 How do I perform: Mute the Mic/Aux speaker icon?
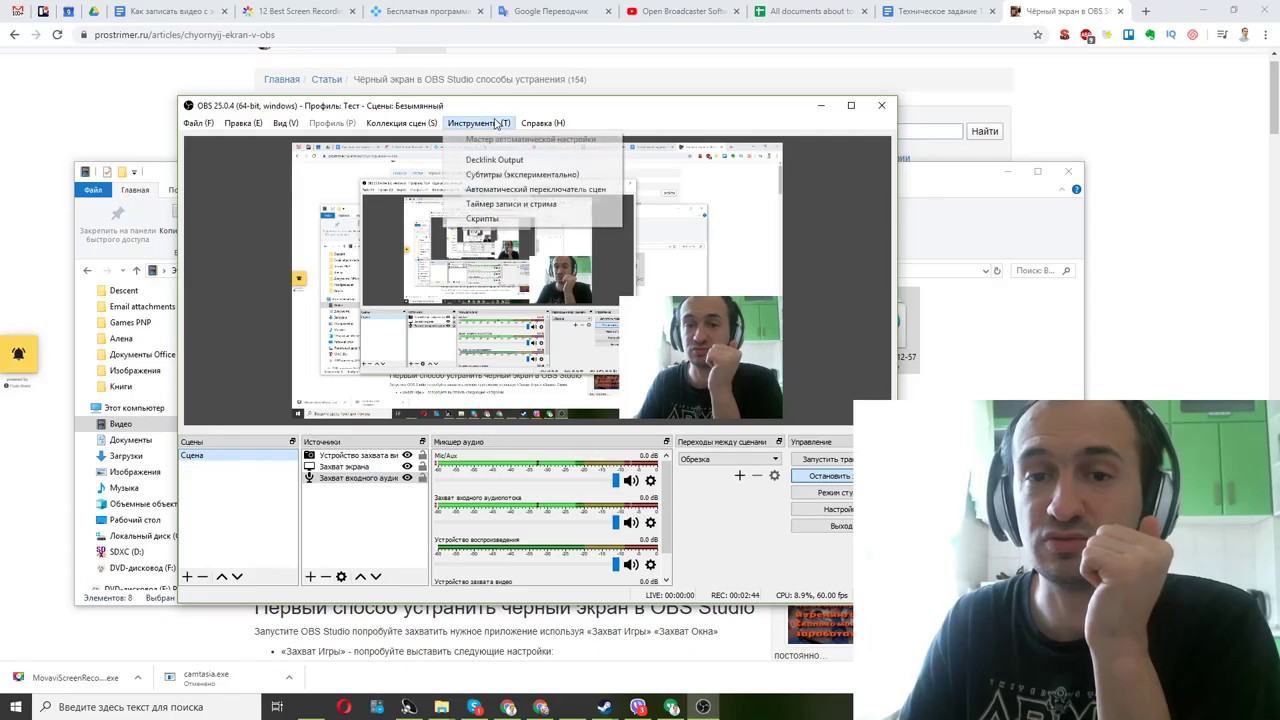[x=631, y=481]
